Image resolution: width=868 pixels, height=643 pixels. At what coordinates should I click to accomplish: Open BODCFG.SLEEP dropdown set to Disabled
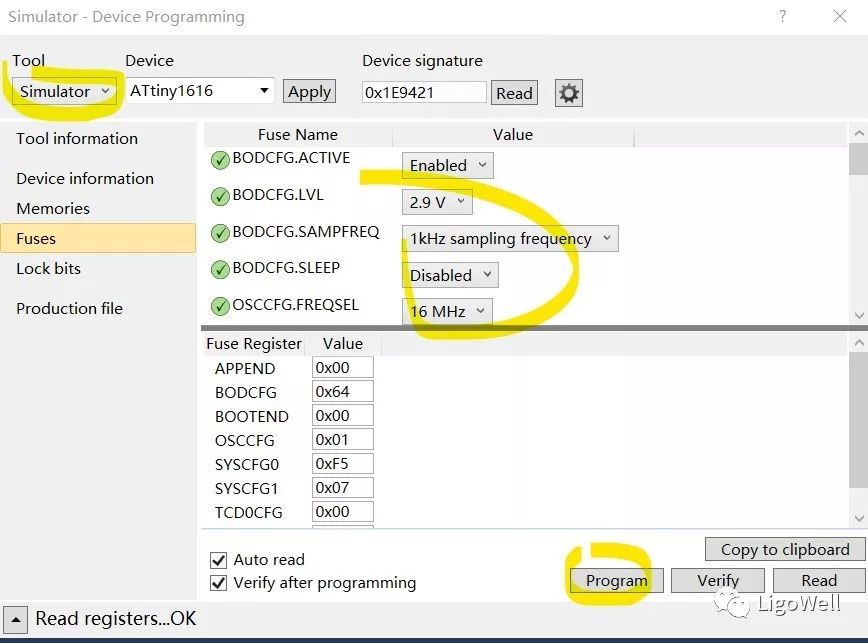pyautogui.click(x=450, y=275)
